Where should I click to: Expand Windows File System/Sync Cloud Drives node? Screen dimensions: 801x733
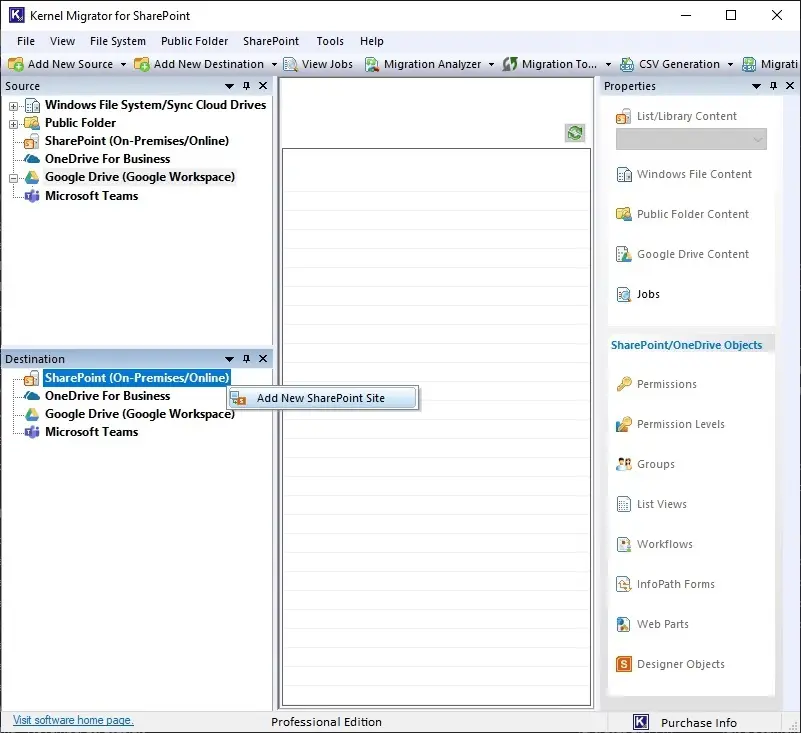pos(13,106)
